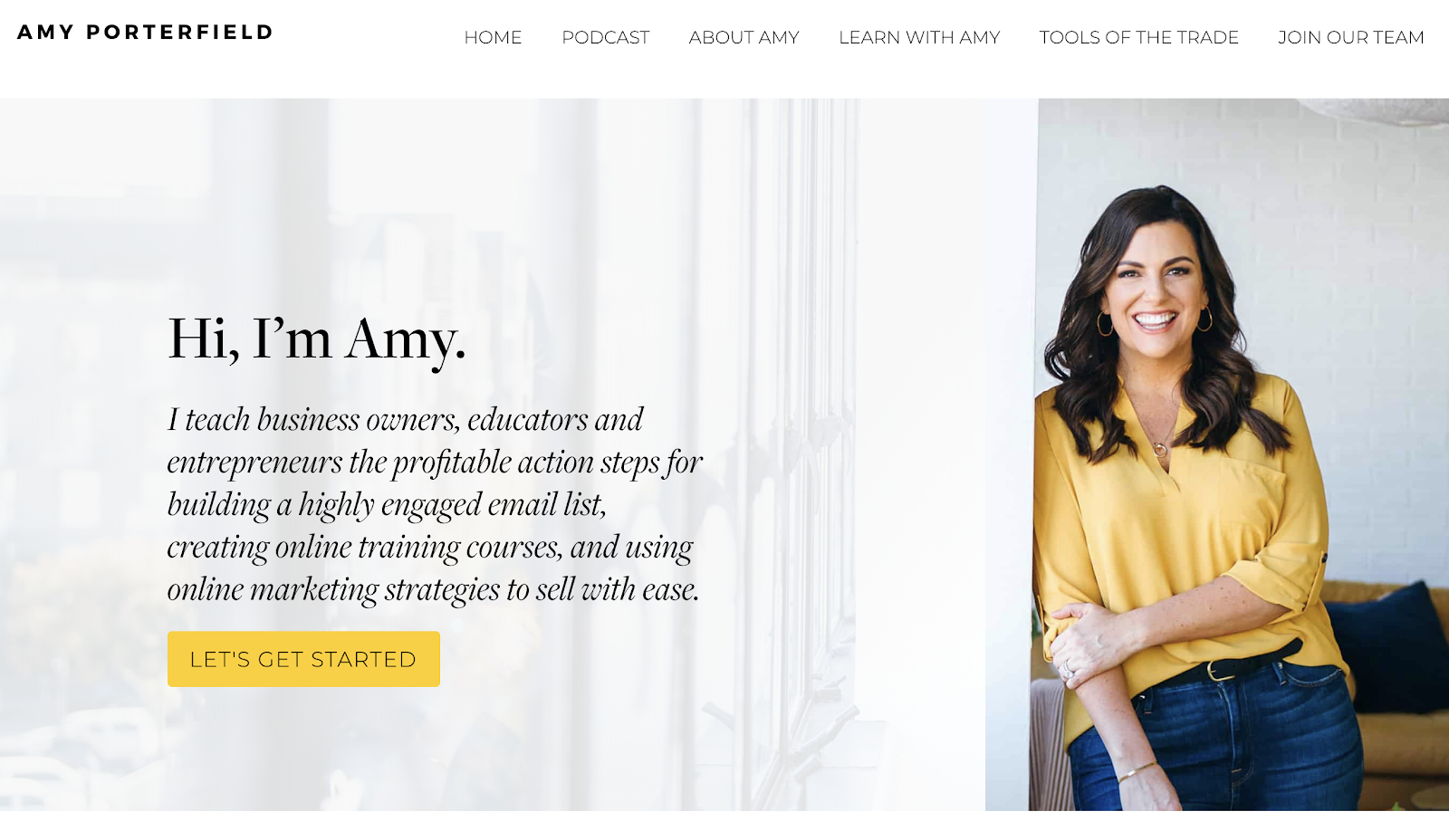Click the pendant necklace in the photo
1449x840 pixels.
pos(1160,449)
